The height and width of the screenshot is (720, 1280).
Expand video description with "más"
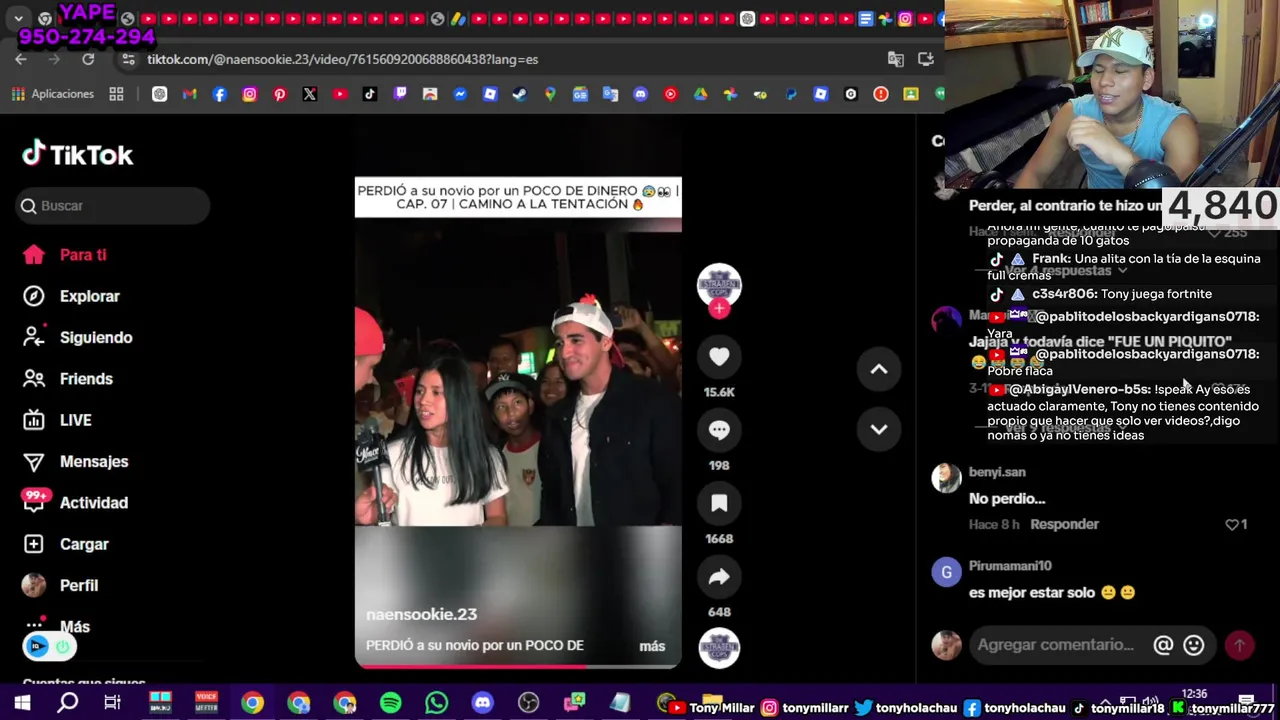point(652,646)
